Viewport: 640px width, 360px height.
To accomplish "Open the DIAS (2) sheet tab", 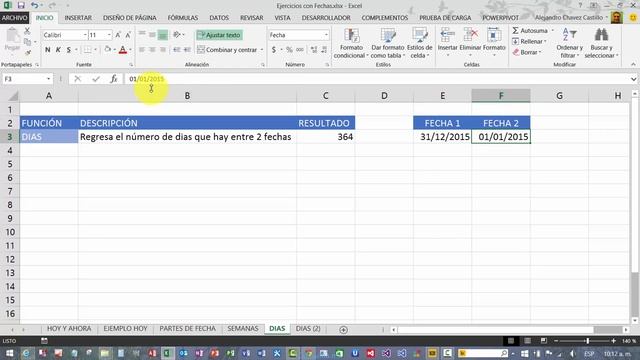I will 308,329.
